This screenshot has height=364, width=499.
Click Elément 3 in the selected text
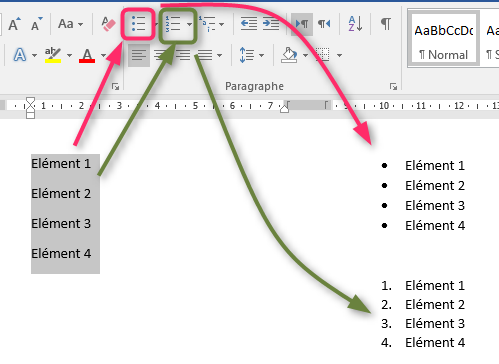[61, 224]
